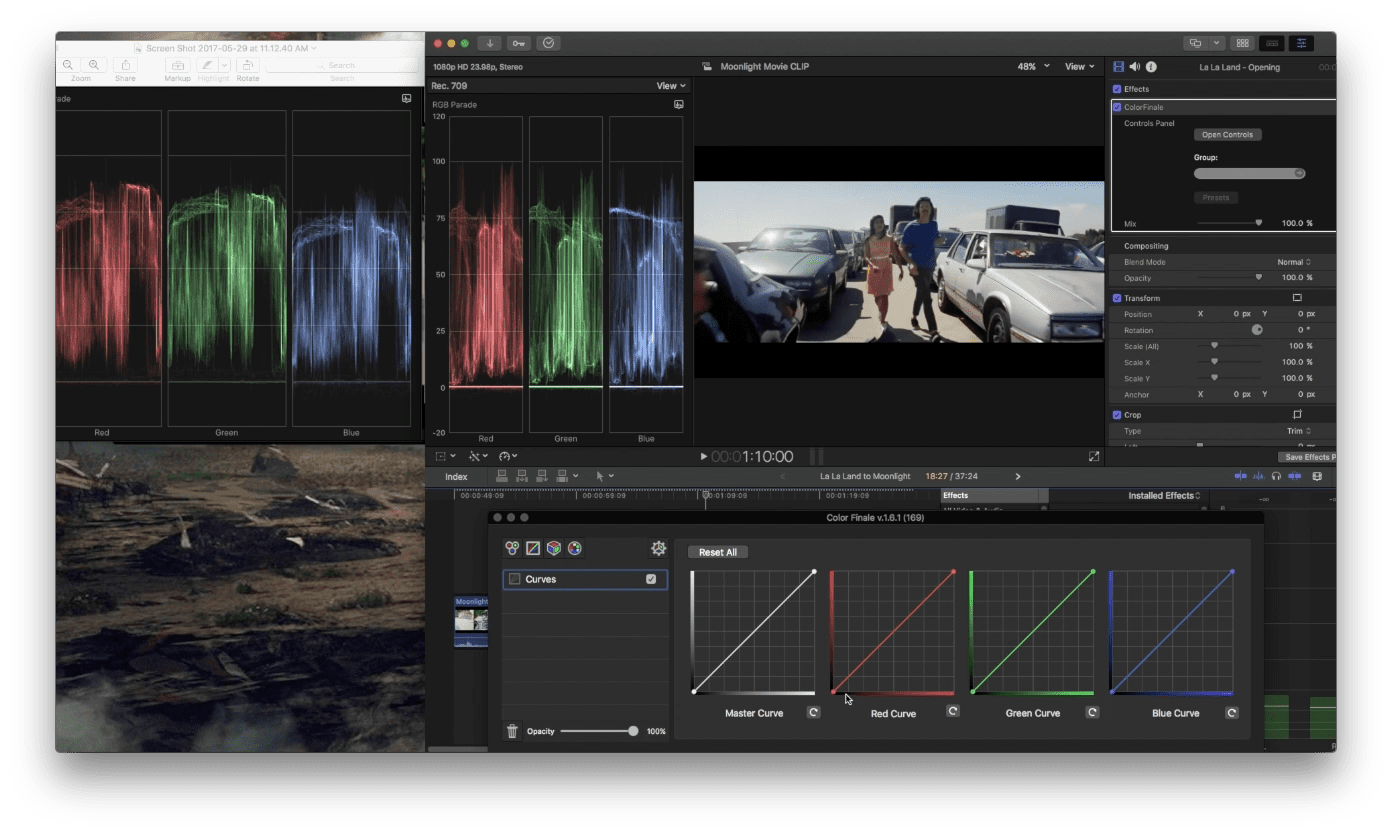
Task: Open Color Finale settings gear
Action: point(658,548)
